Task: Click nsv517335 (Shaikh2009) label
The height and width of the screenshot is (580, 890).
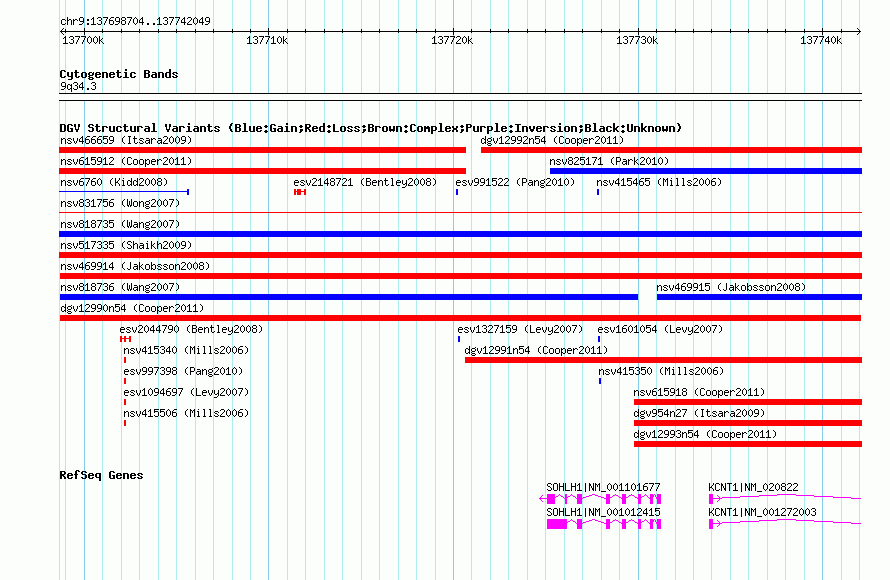Action: [126, 245]
